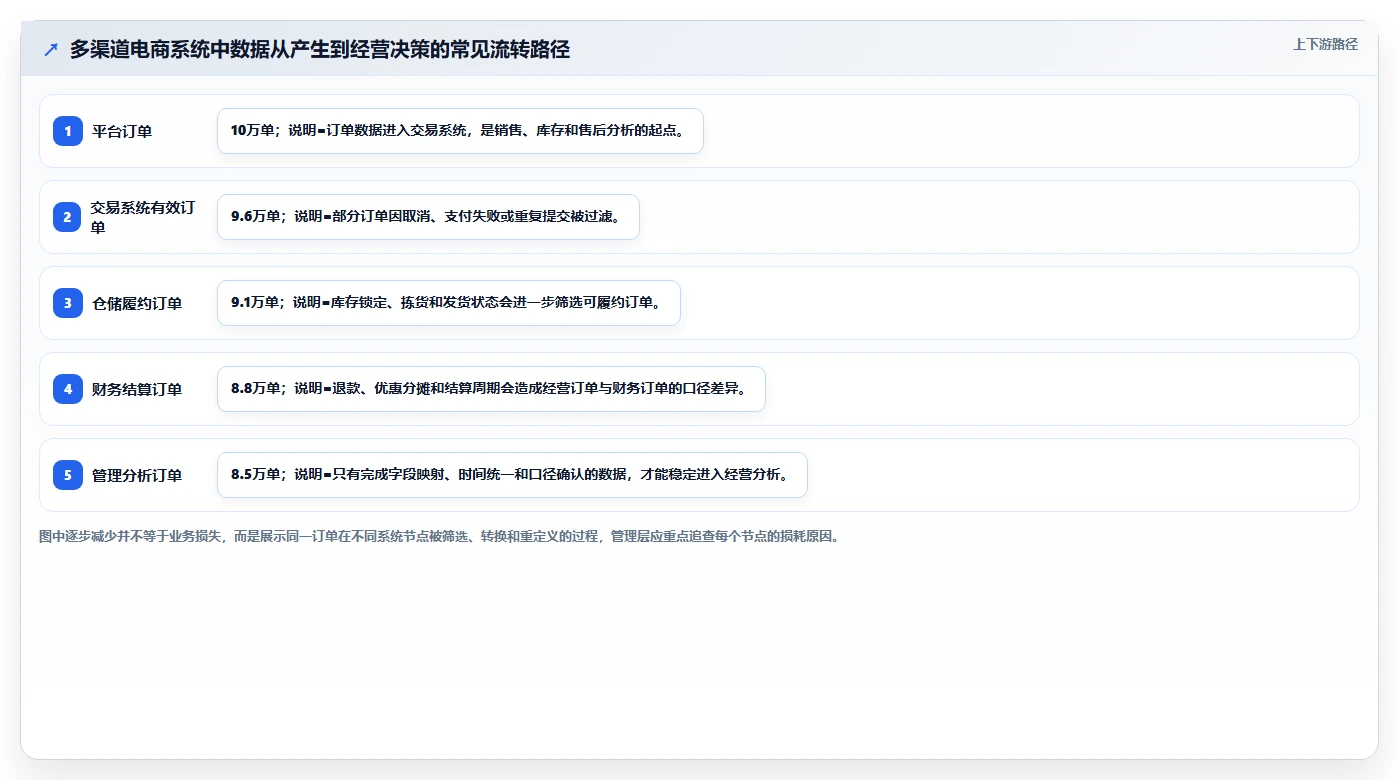Screen dimensions: 1399x780
Task: Click the arrow icon beside the title
Action: 50,50
